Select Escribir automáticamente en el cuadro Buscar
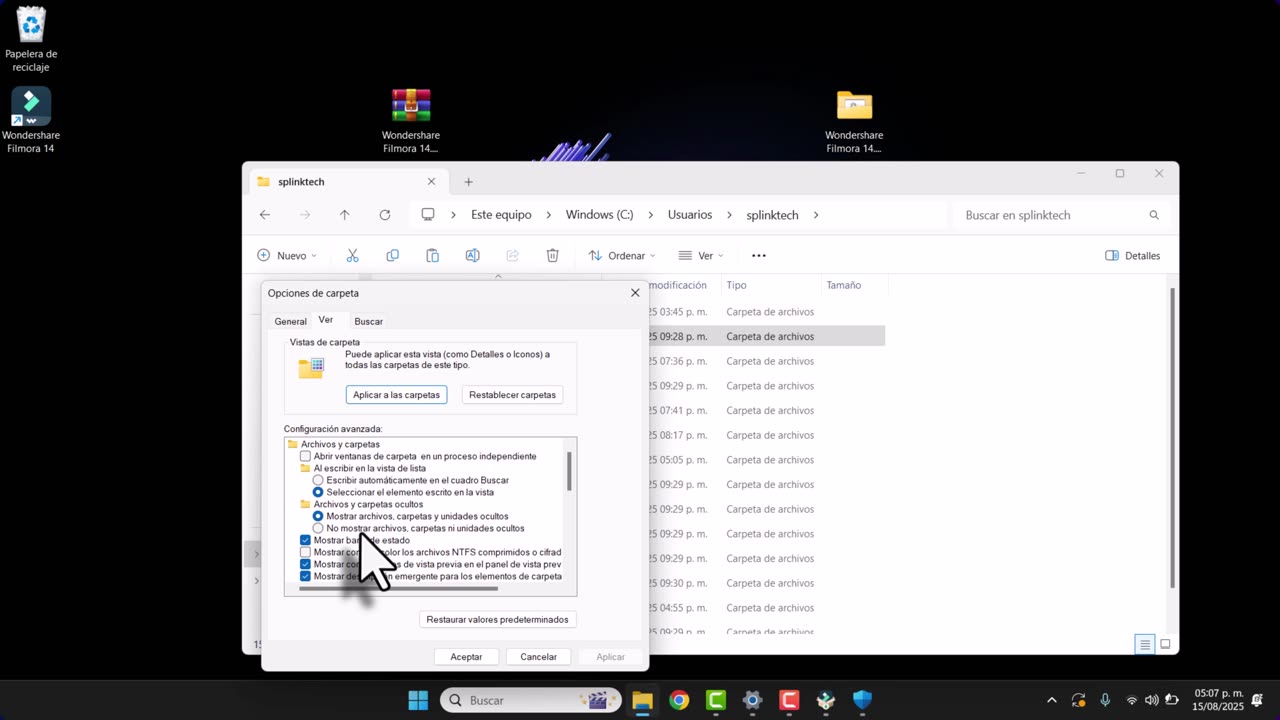Screen dimensions: 1280x720 click(x=318, y=480)
